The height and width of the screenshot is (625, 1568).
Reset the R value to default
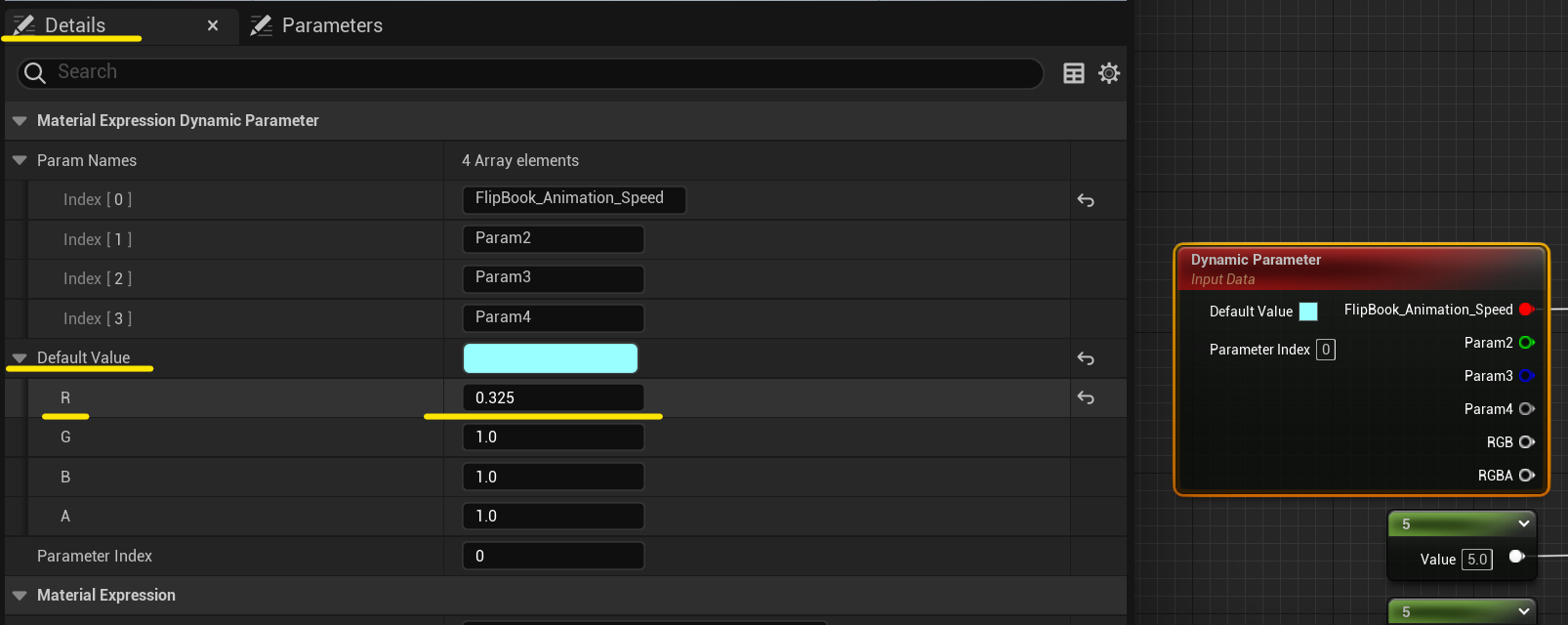pos(1086,397)
